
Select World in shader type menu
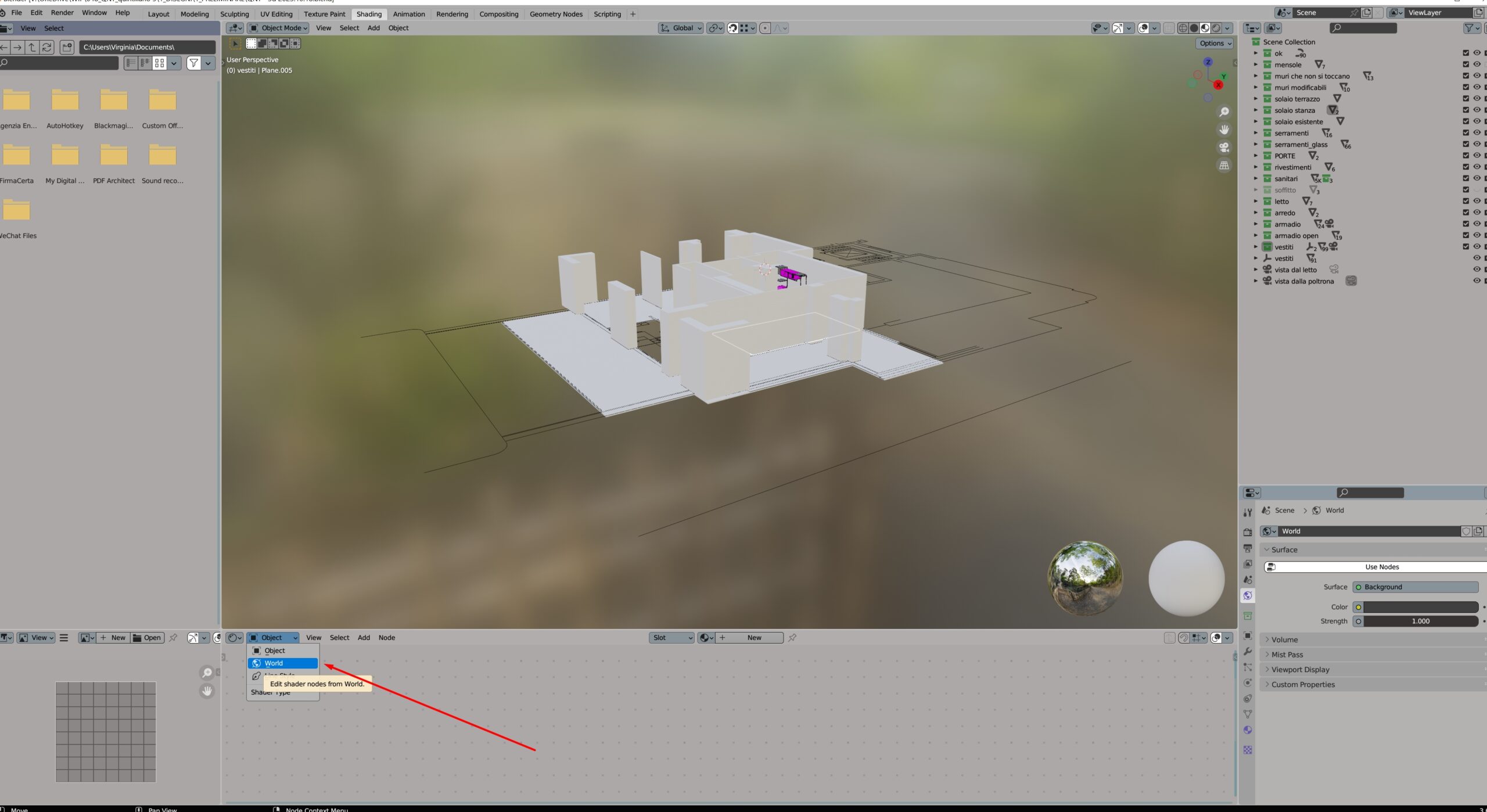pos(283,663)
